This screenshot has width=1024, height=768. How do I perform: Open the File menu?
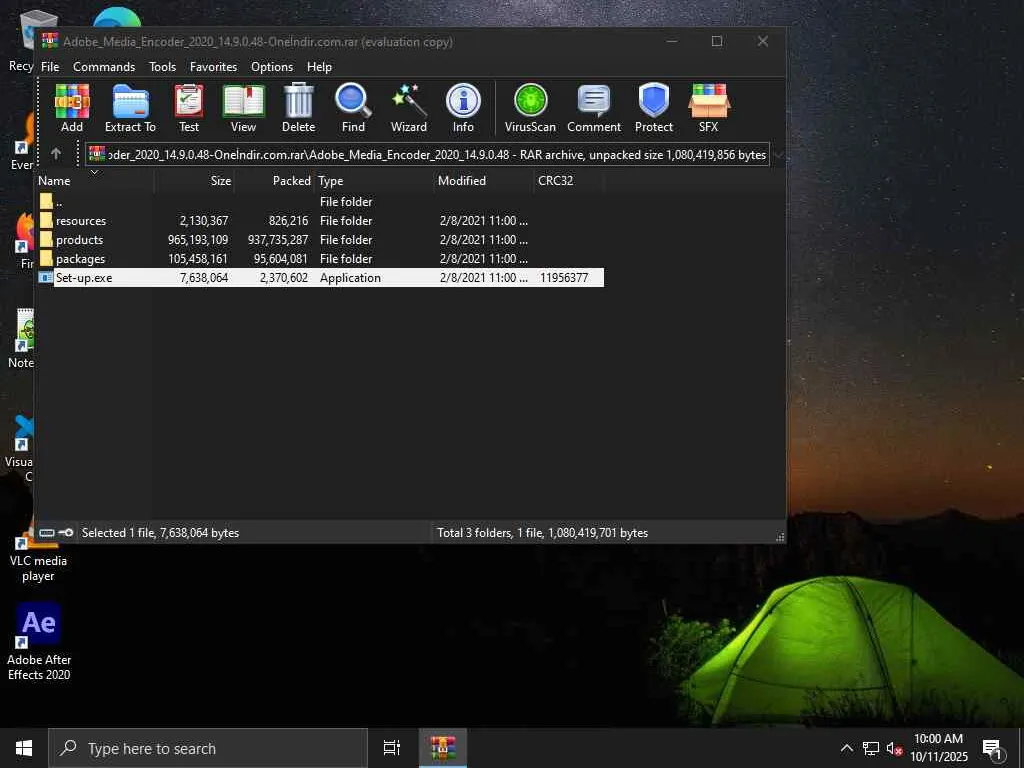pos(50,67)
